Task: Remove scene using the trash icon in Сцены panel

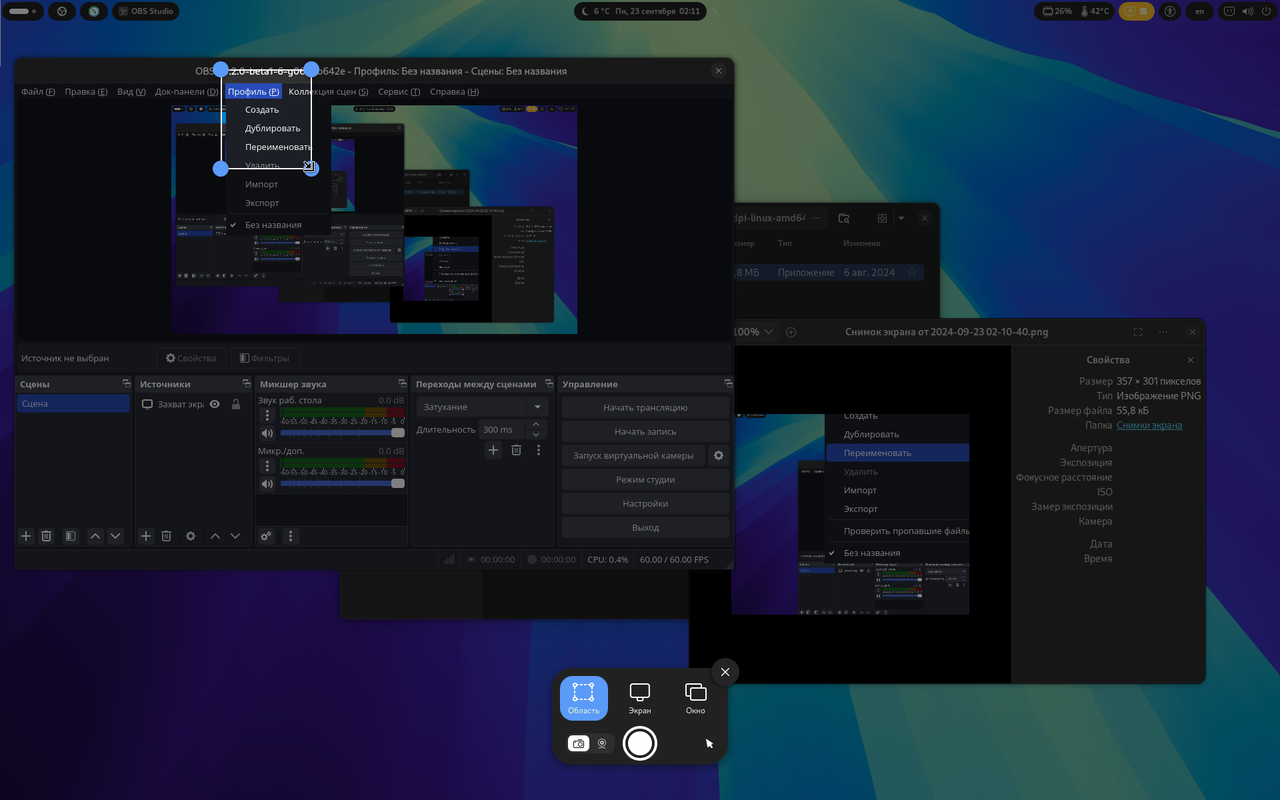Action: click(46, 536)
